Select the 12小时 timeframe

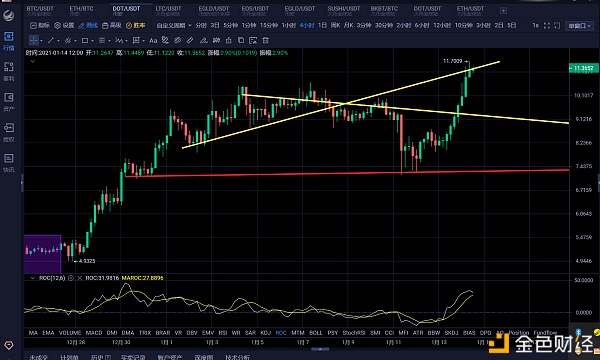coord(442,26)
